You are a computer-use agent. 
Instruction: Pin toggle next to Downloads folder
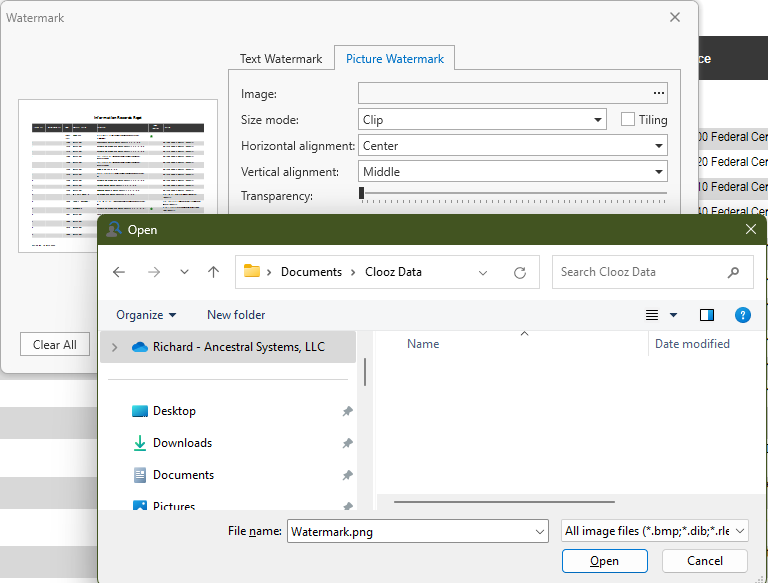tap(347, 444)
